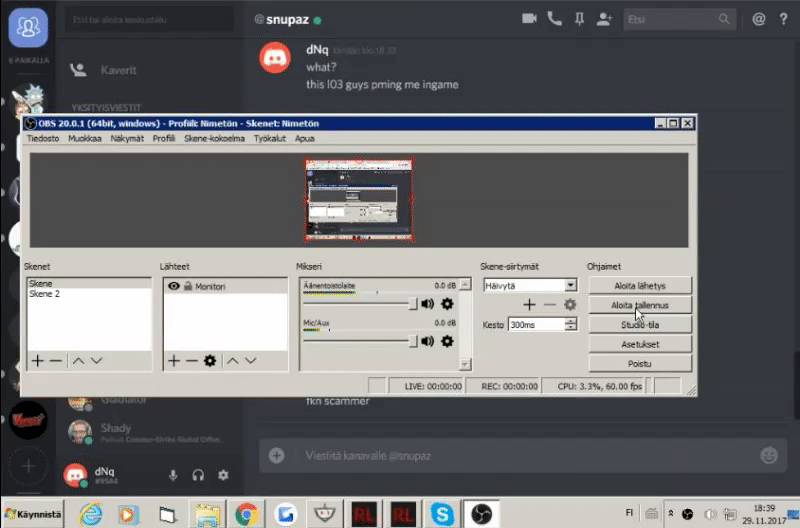Select Skene 2 in the scenes list
This screenshot has height=528, width=800.
pos(89,294)
